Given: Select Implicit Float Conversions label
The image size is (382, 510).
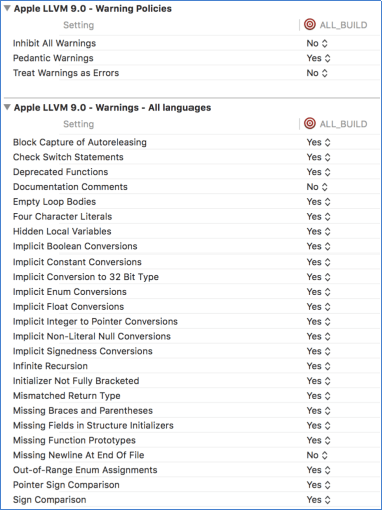Looking at the screenshot, I should [68, 307].
